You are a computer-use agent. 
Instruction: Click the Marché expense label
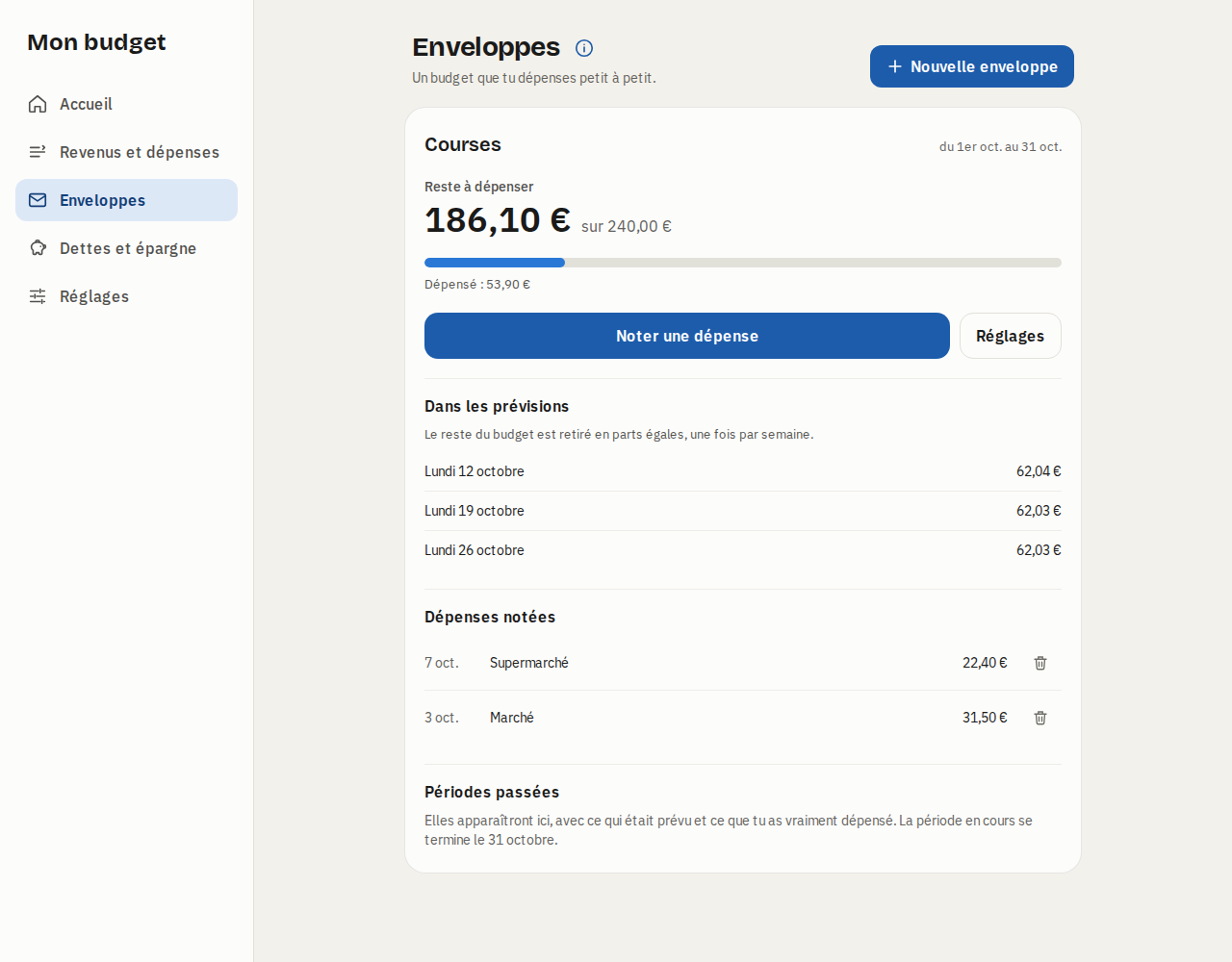512,718
